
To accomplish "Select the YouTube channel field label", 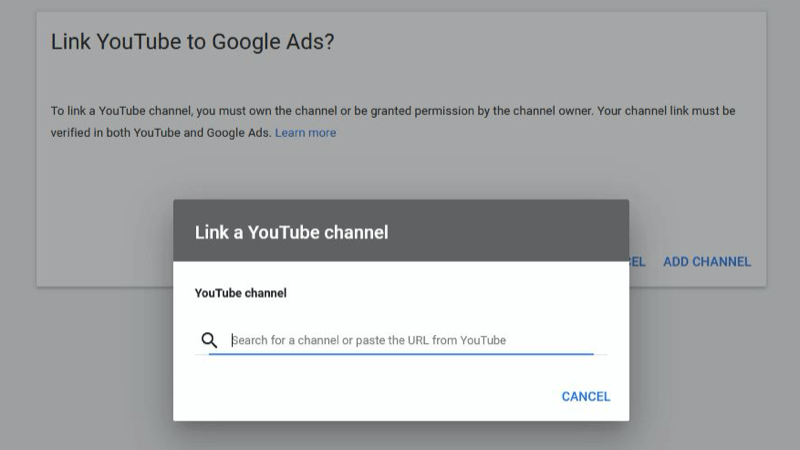I will (240, 293).
